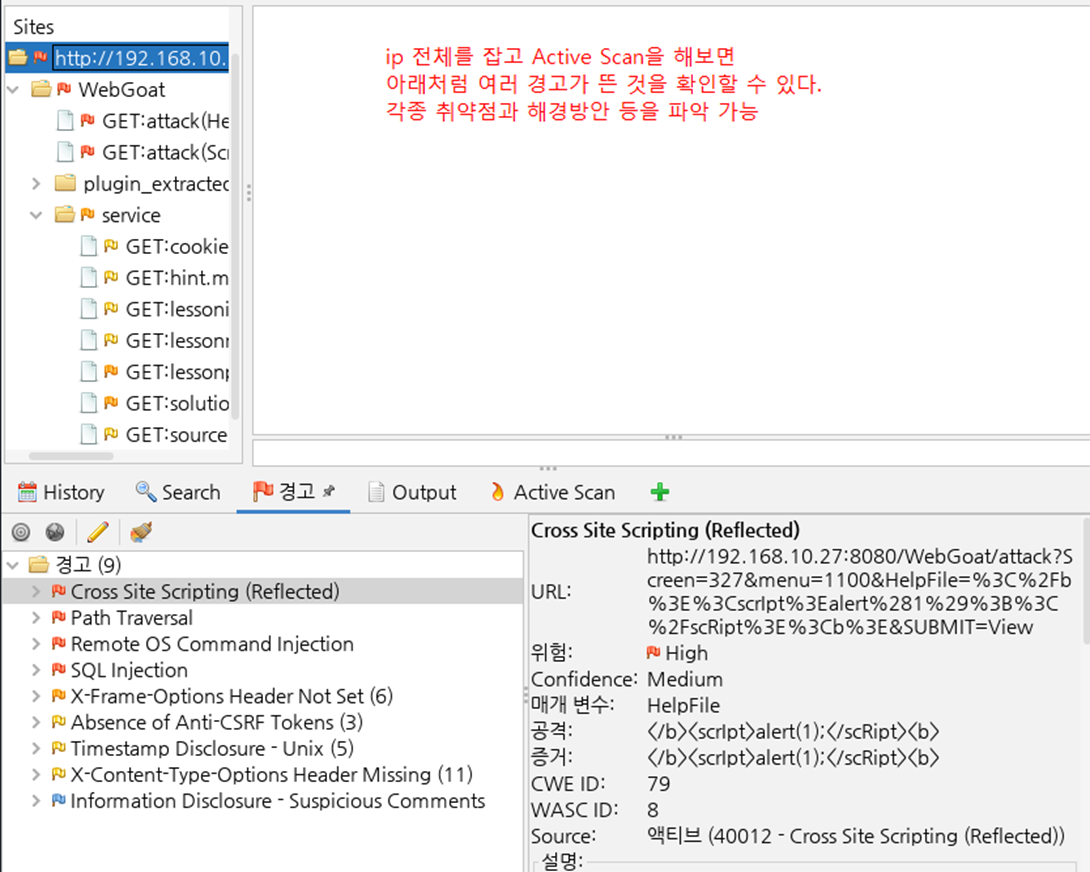Click the broom delete all alerts icon

[140, 532]
